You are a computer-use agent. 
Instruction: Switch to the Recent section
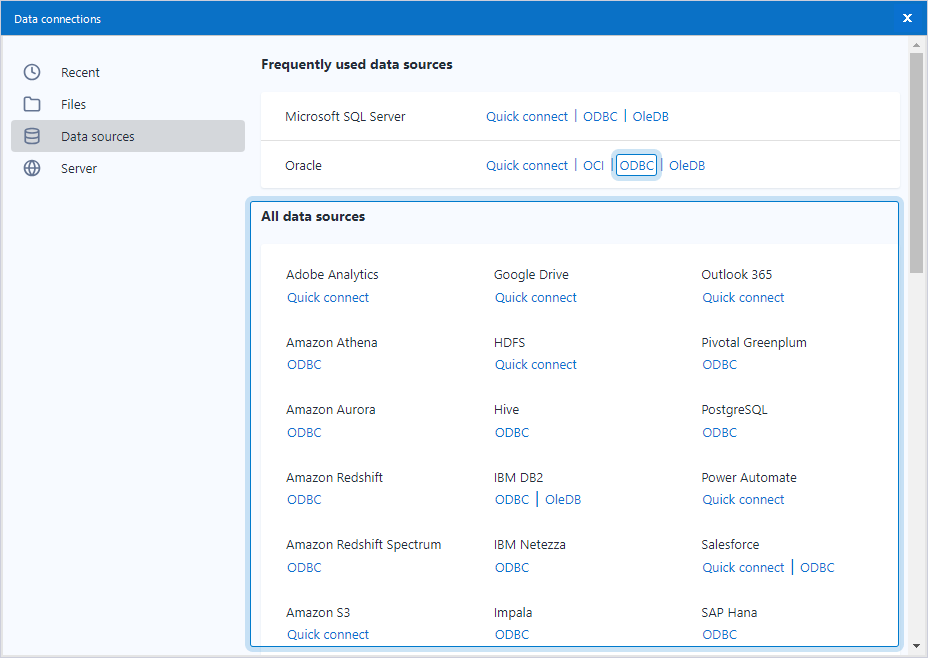pos(79,72)
